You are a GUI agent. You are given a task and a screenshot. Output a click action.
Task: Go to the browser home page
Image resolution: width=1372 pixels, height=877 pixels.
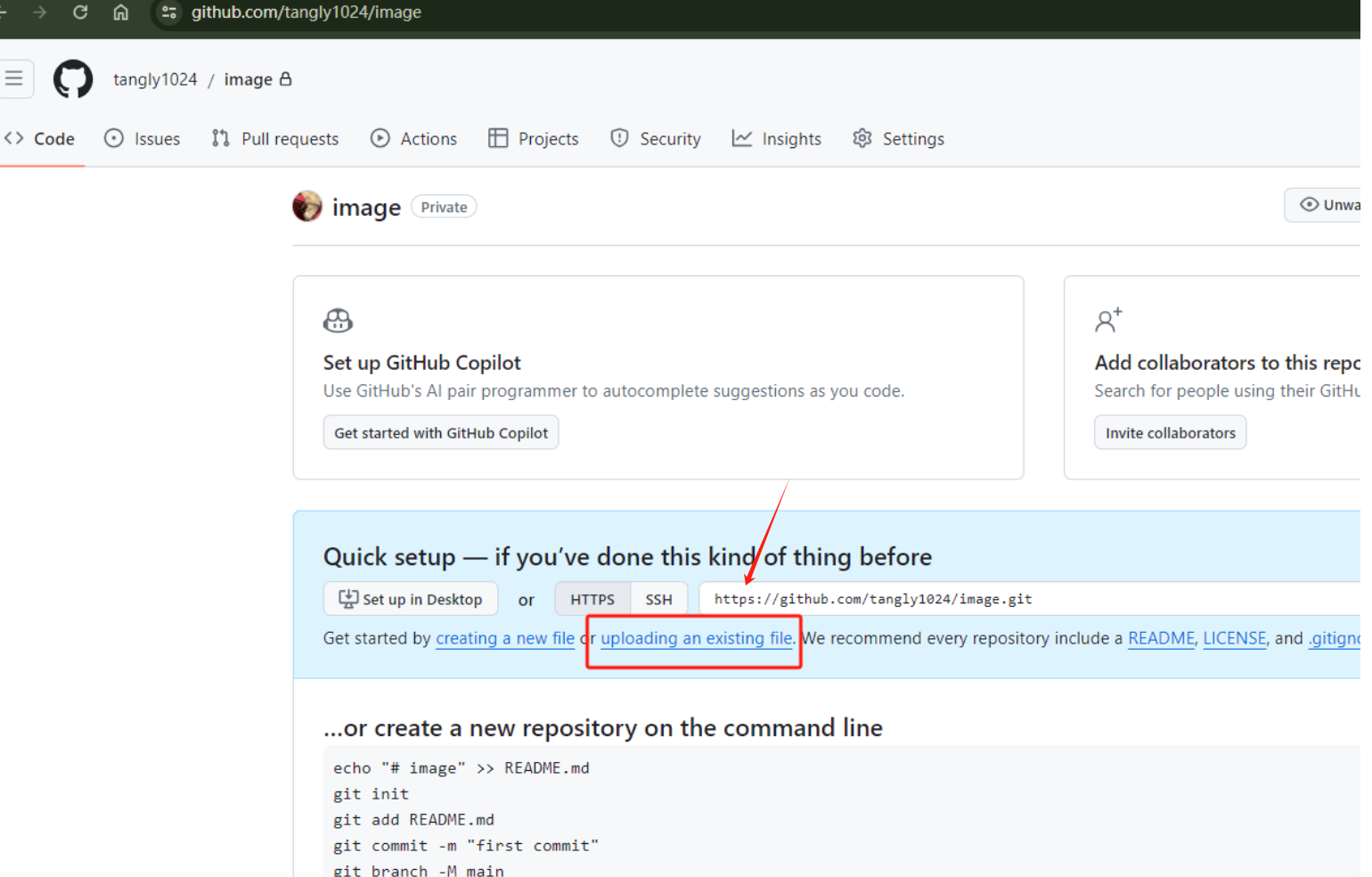click(121, 12)
